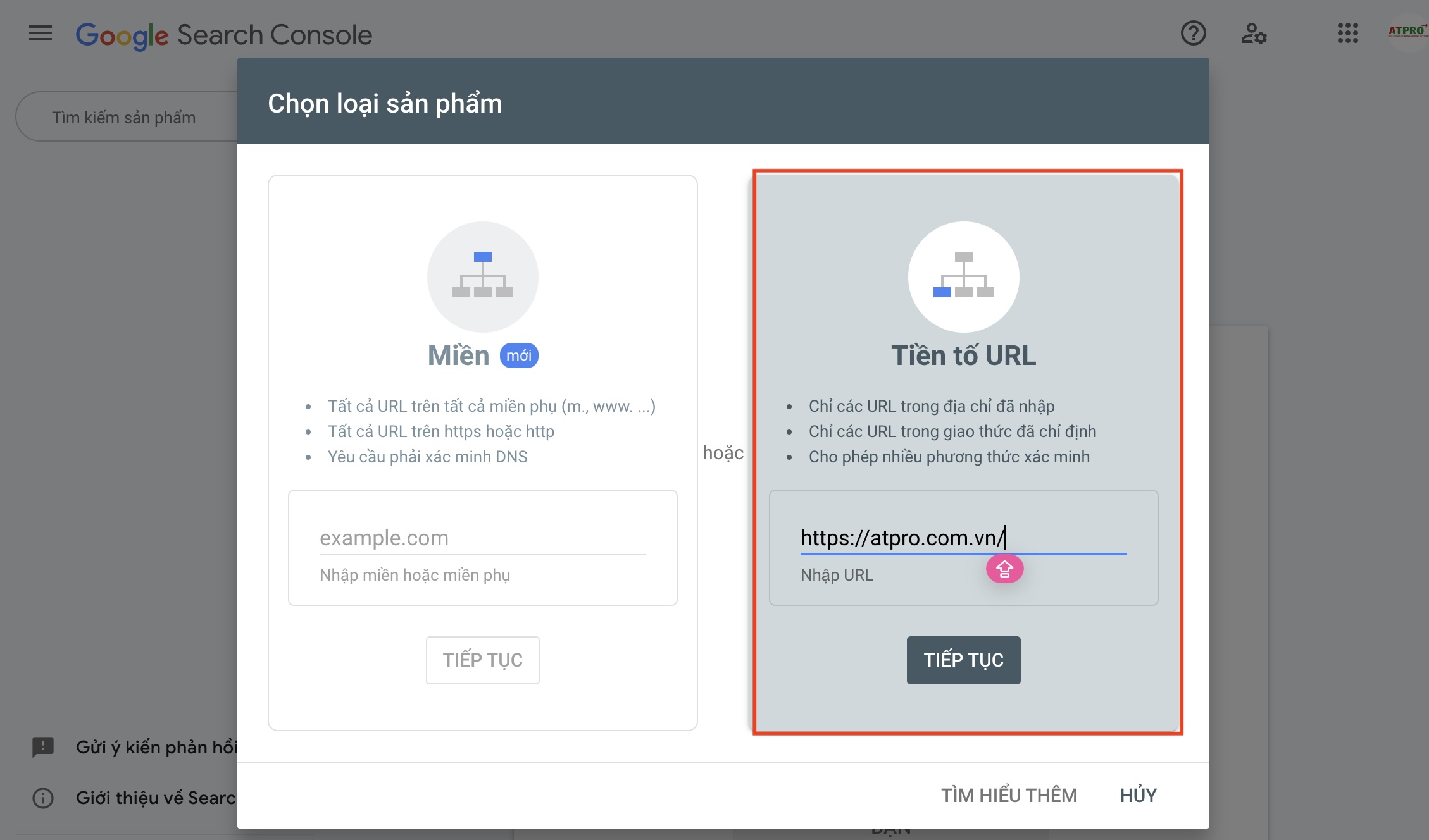Open the ATPRO account avatar
This screenshot has width=1429, height=840.
[1407, 32]
